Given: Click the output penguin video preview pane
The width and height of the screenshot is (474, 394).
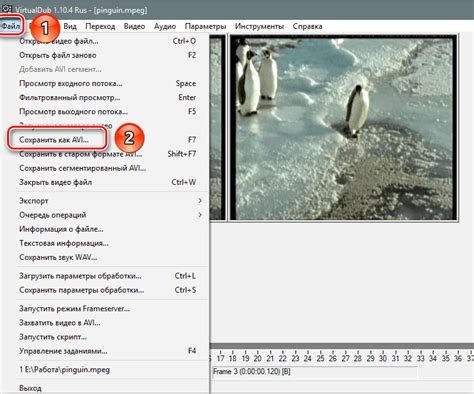Looking at the screenshot, I should (x=344, y=128).
